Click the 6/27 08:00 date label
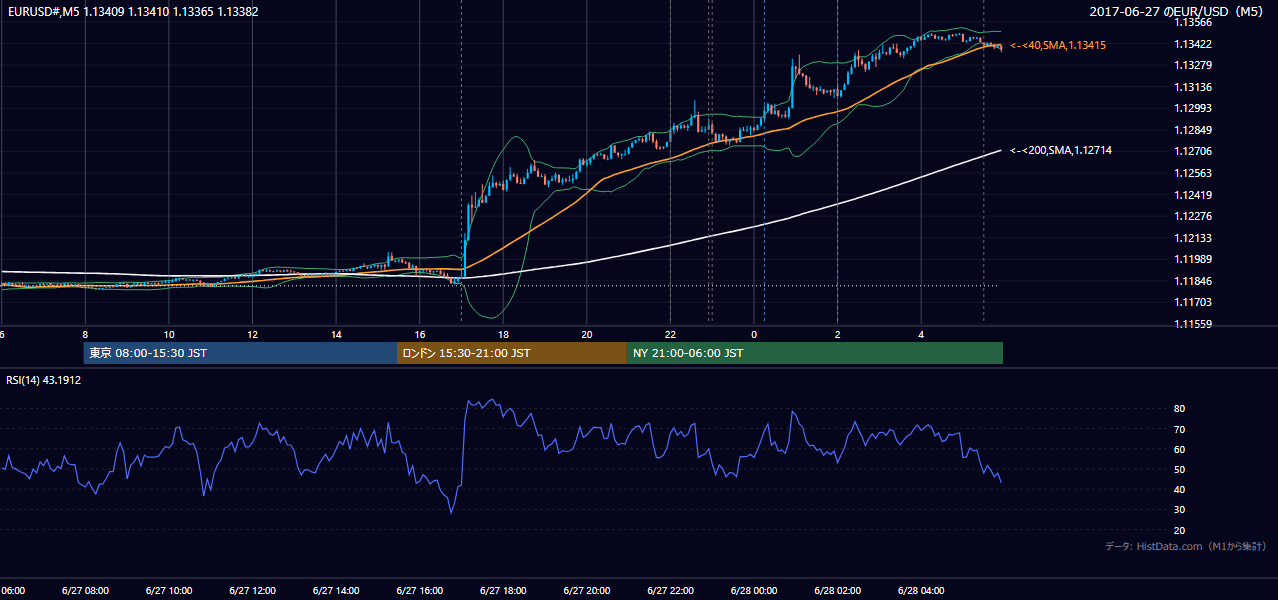The image size is (1278, 600). point(85,590)
